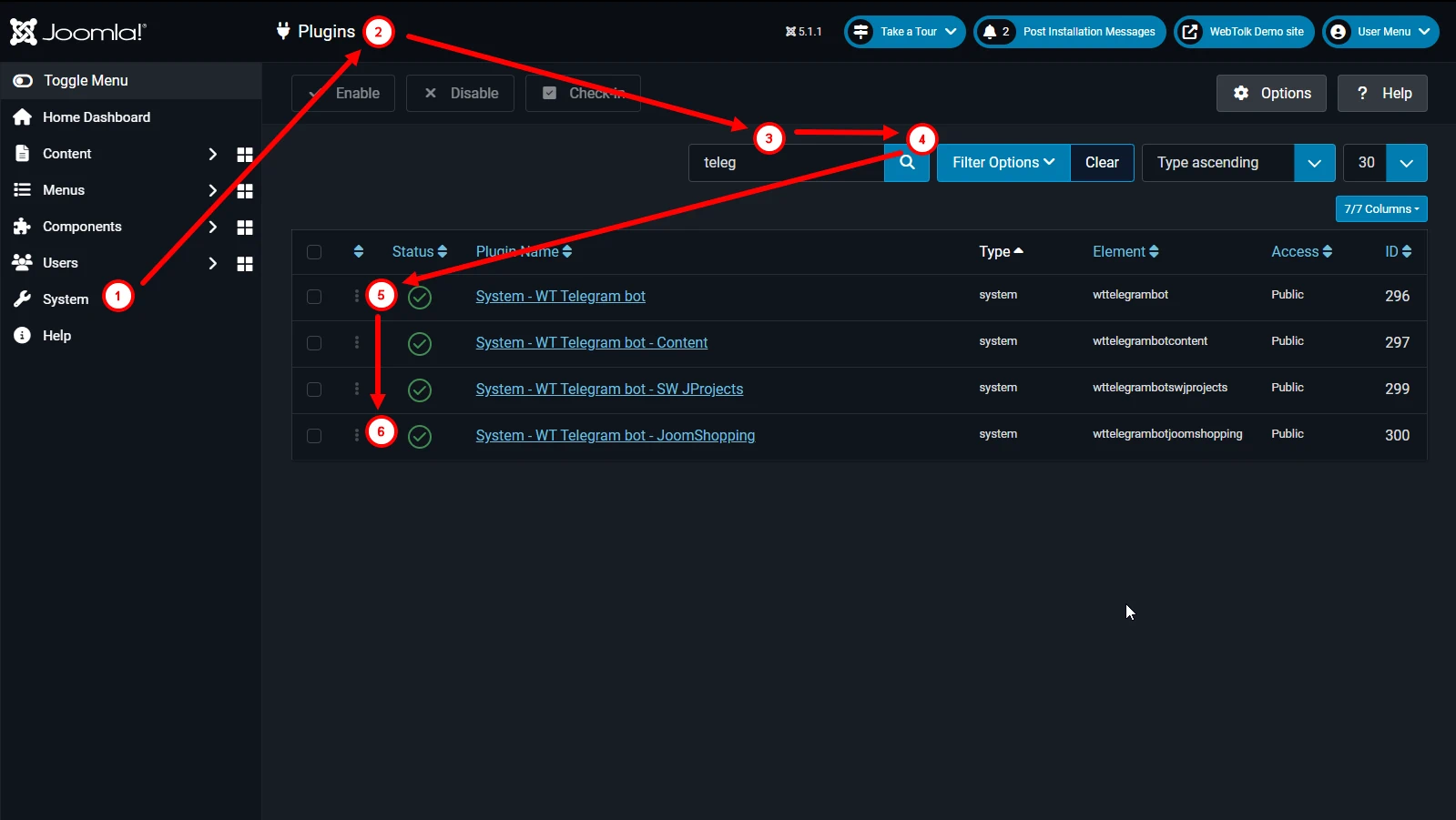Expand the Filter Options dropdown
1456x820 pixels.
click(x=1003, y=163)
